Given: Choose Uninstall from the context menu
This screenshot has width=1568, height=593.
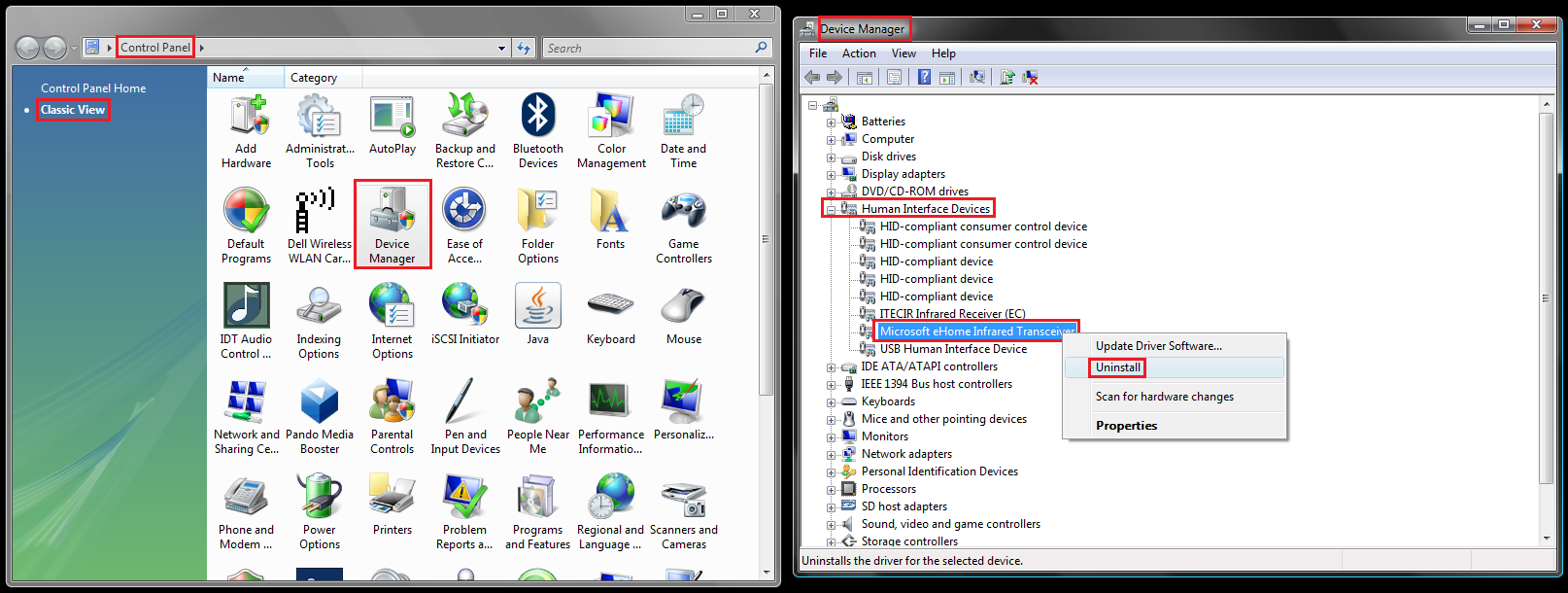Looking at the screenshot, I should [1118, 367].
